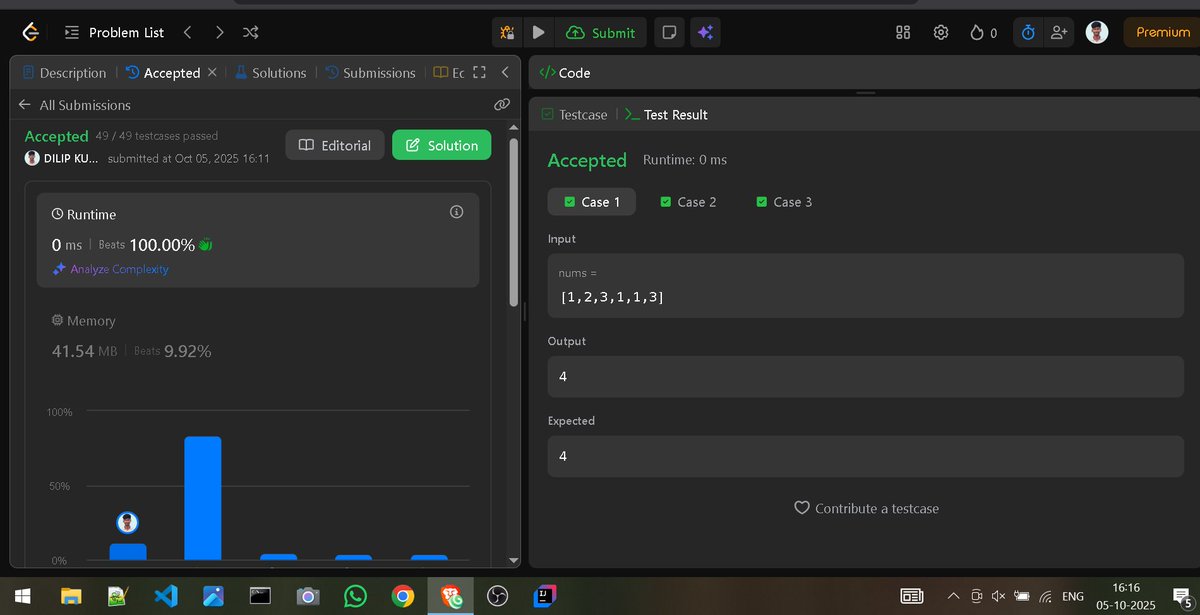Open the Editorial button

click(x=335, y=145)
